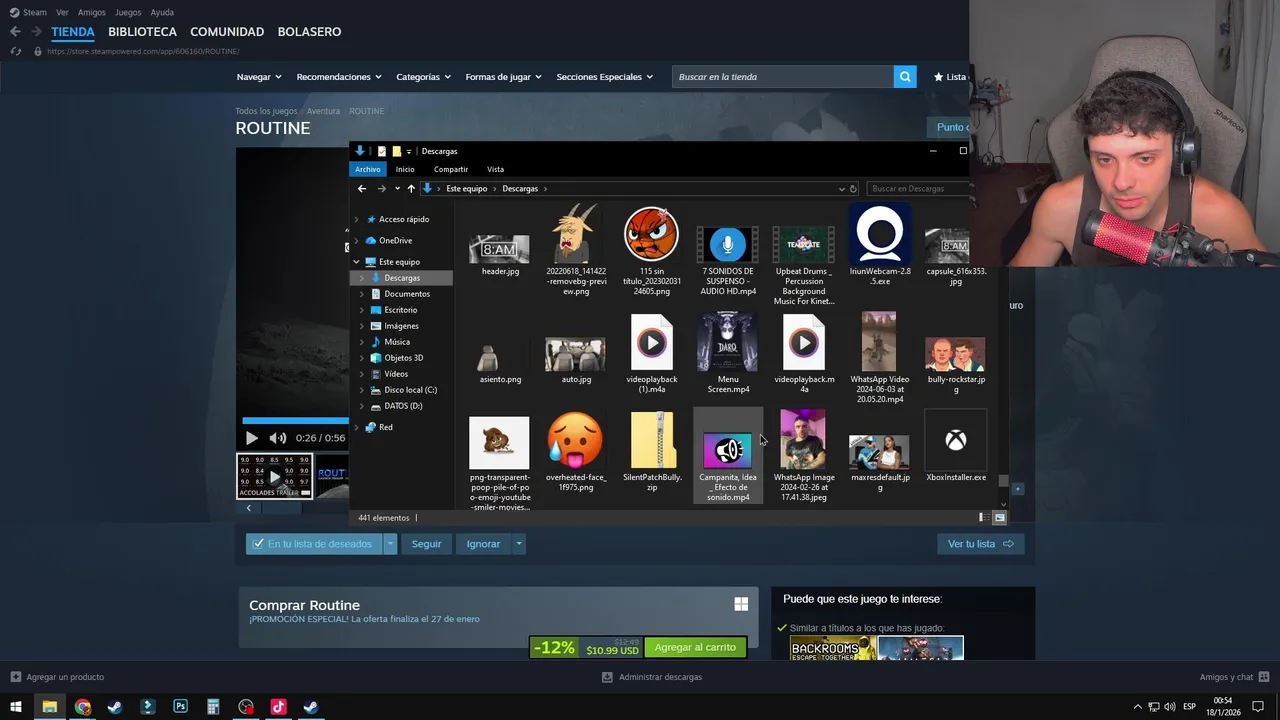
Task: Open wishlist dropdown arrow next to deseados
Action: [391, 544]
